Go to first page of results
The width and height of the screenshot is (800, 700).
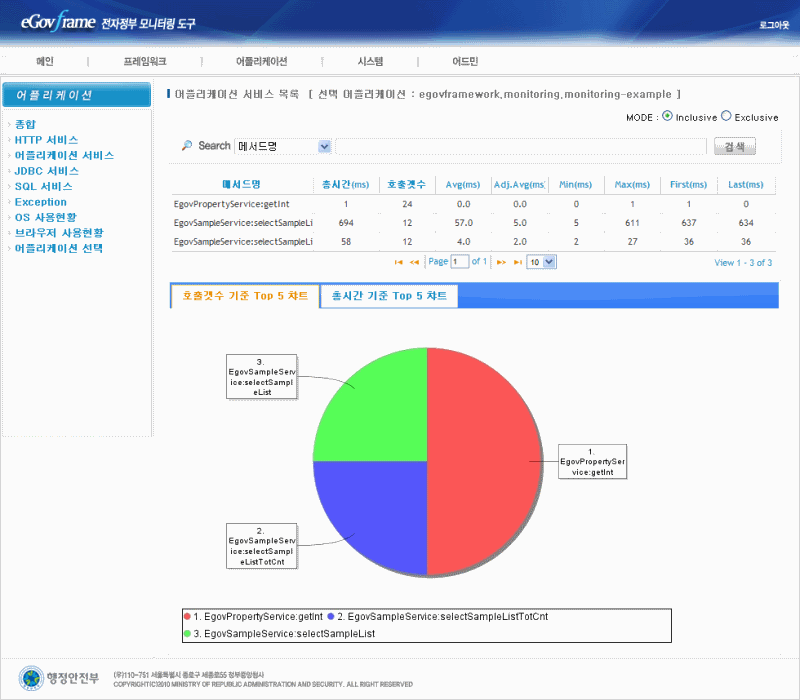399,262
